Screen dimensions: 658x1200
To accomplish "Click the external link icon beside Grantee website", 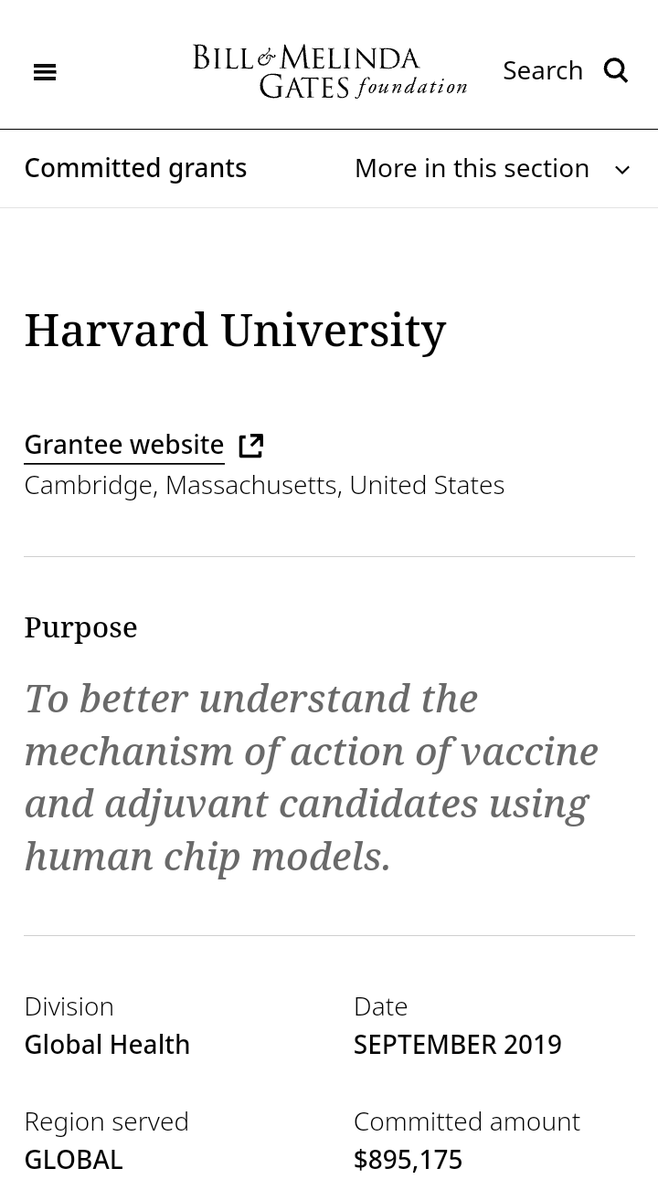I will pyautogui.click(x=251, y=445).
